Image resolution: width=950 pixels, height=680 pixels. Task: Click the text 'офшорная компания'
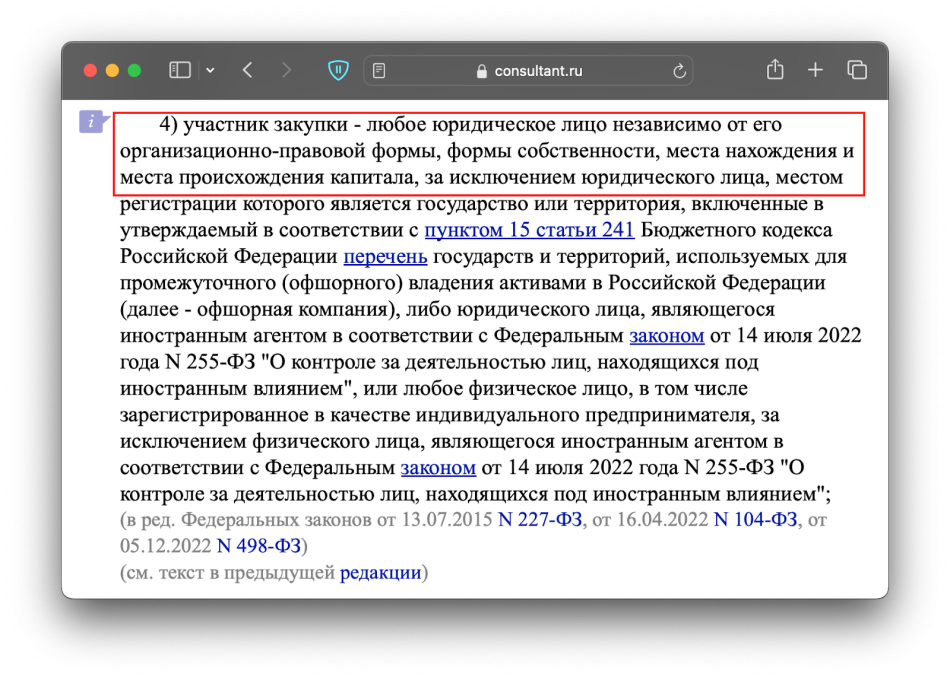tap(293, 310)
